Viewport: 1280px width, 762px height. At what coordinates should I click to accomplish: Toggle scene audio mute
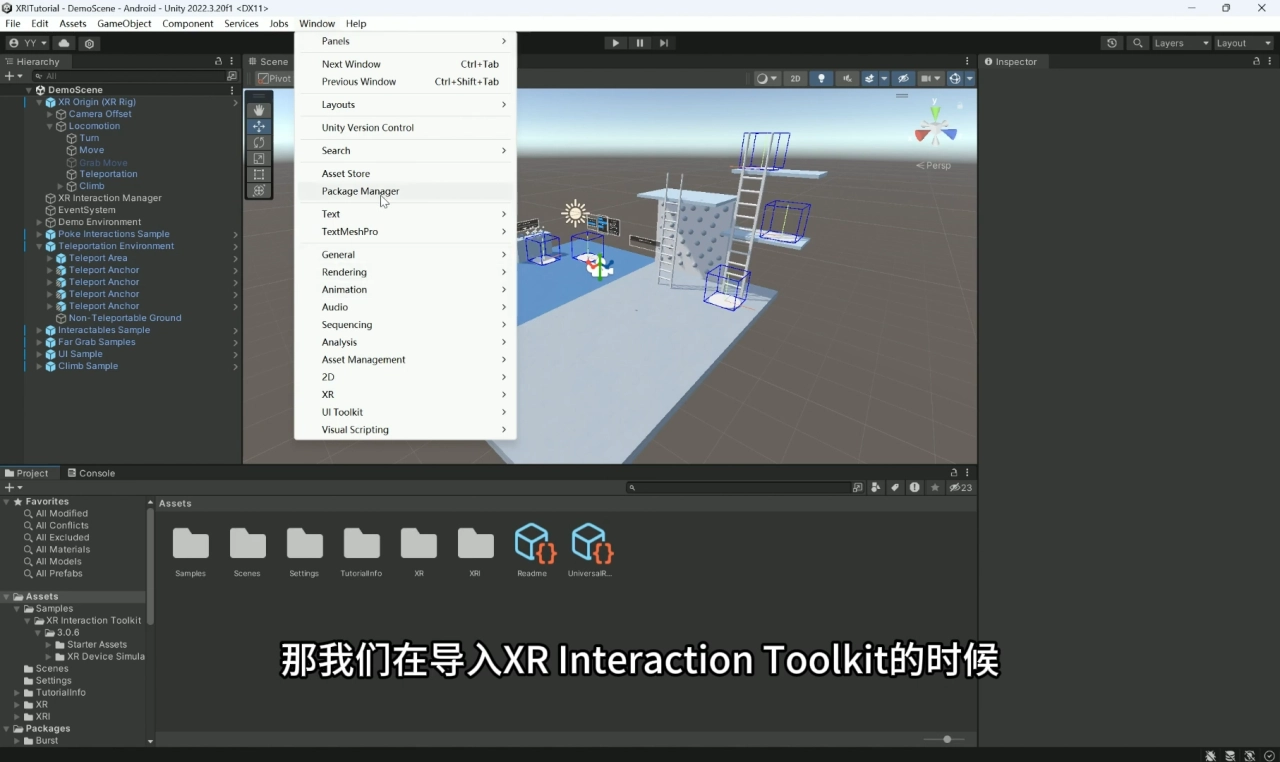[x=847, y=78]
